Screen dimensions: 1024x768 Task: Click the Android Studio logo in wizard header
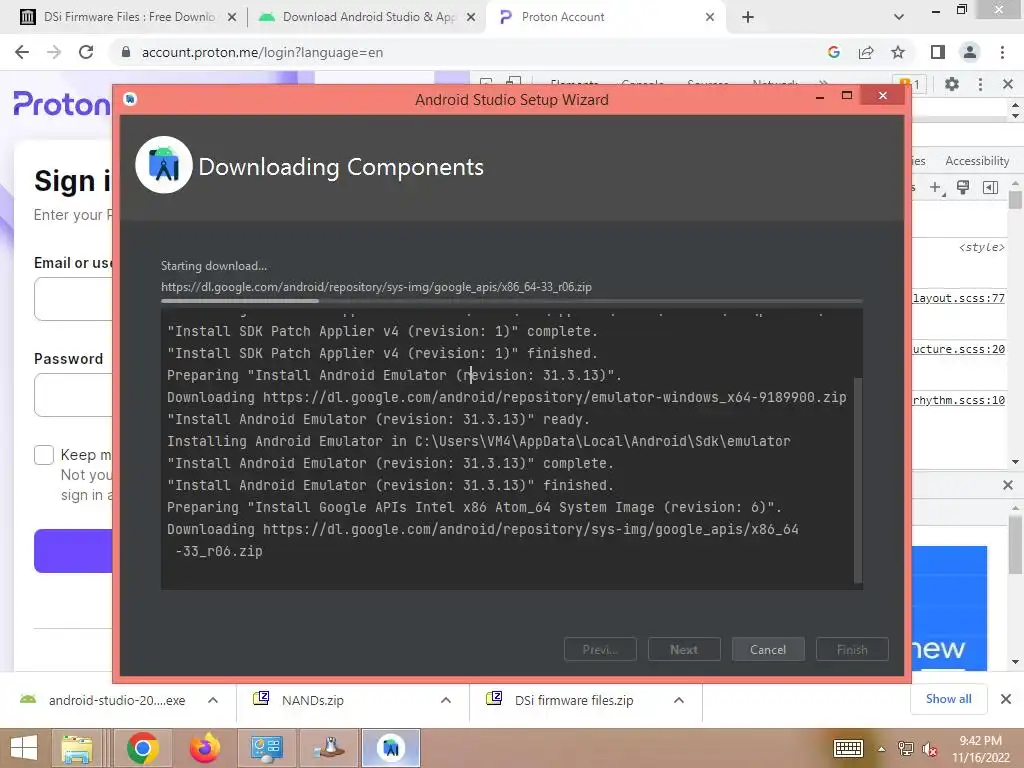click(x=164, y=165)
